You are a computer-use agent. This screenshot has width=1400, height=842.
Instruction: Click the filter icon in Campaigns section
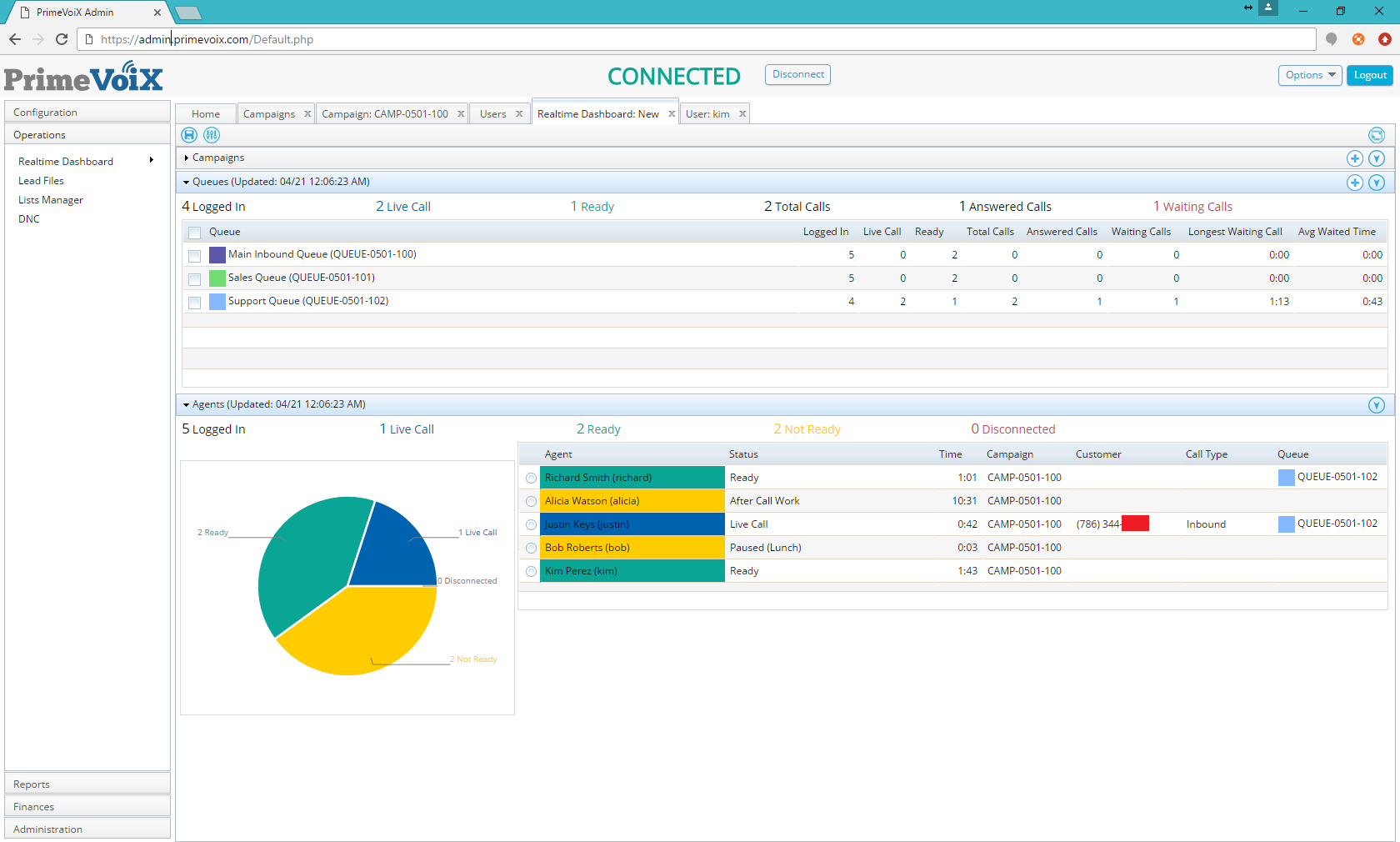coord(1377,158)
